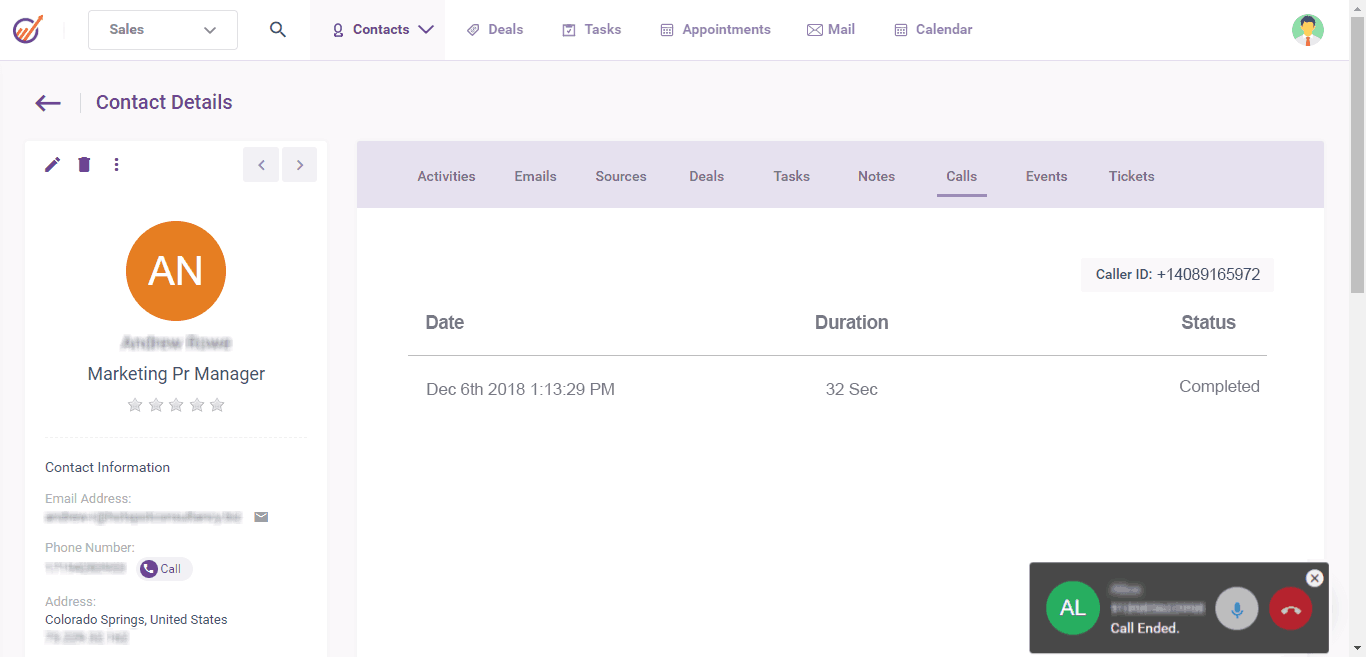Go back using the left arrow
Screen dimensions: 1366x657
pyautogui.click(x=48, y=103)
